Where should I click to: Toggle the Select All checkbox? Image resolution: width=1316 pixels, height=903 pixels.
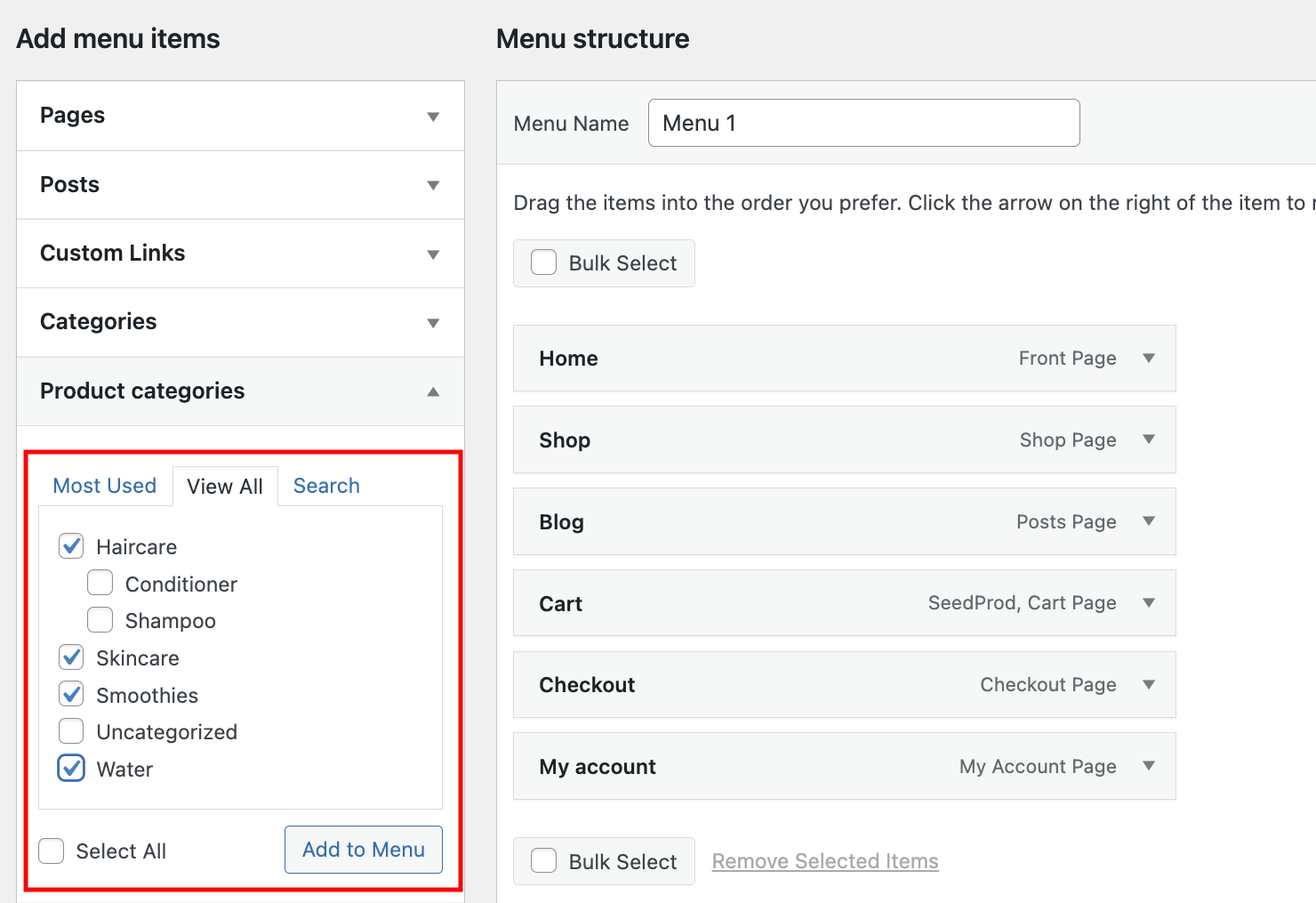coord(51,851)
